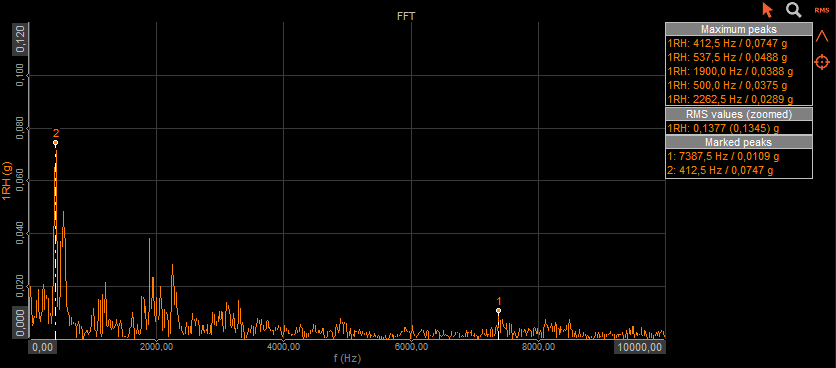Select the 2262,5 Hz / 0,0289 g peak row
Viewport: 836px width, 368px height.
pyautogui.click(x=738, y=99)
